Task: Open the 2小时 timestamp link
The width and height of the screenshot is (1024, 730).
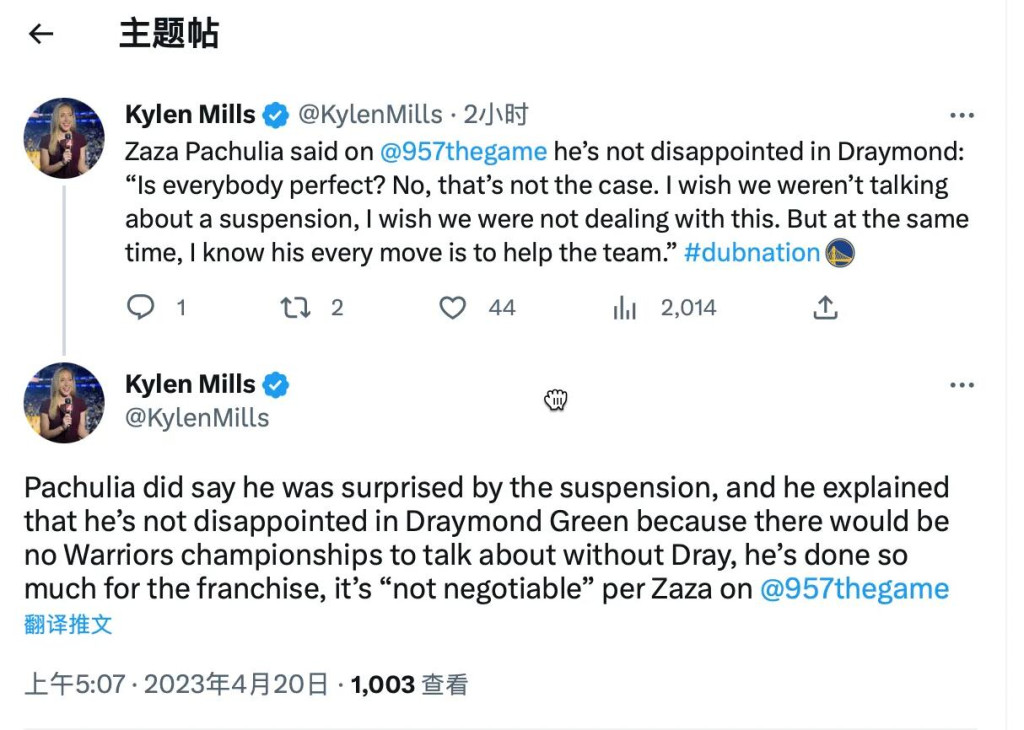Action: tap(495, 115)
